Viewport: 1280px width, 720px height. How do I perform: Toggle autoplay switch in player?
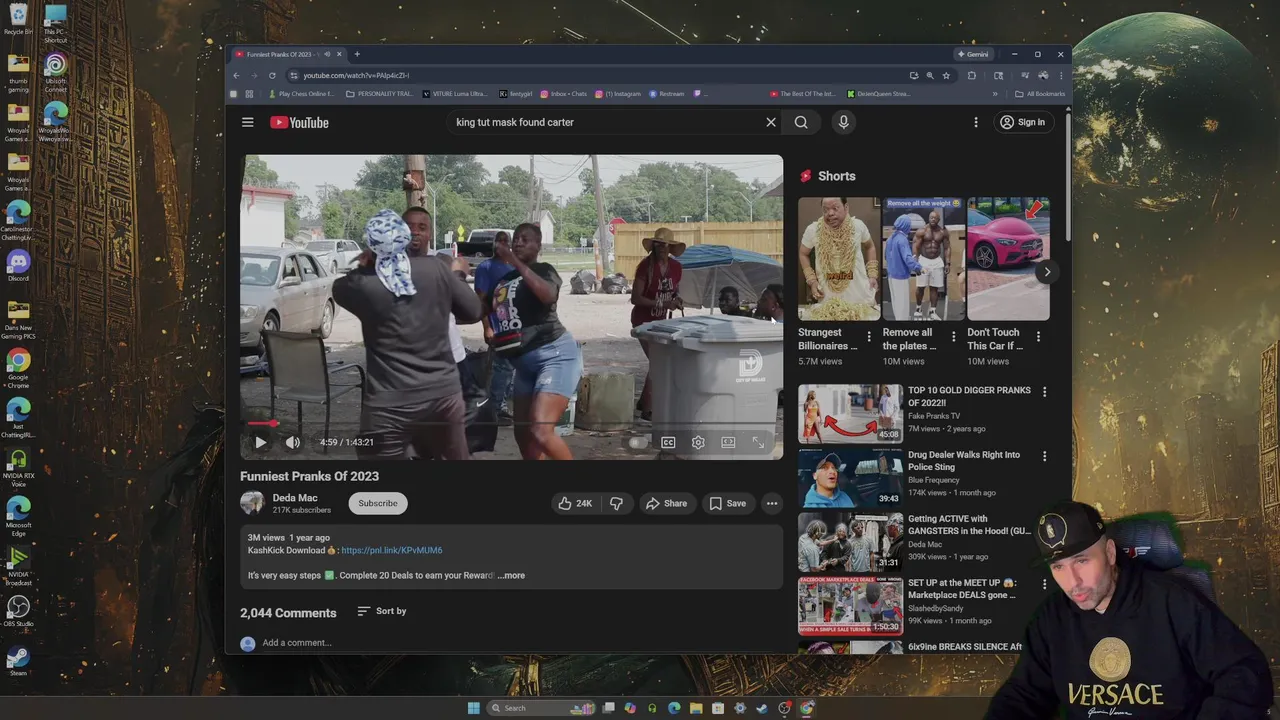(638, 442)
